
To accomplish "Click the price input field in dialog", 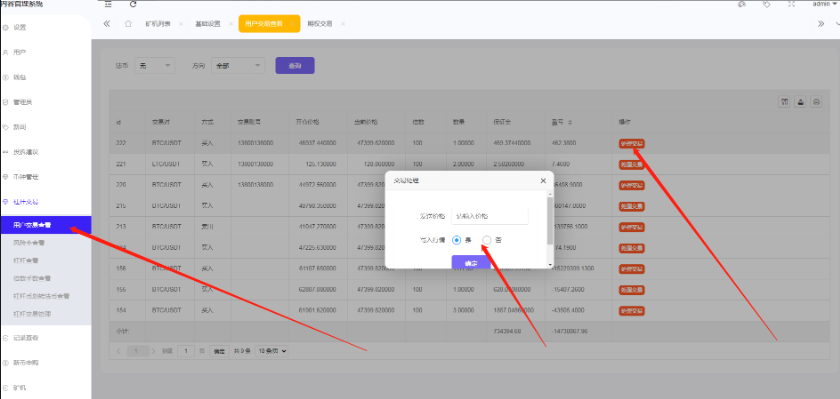I will 490,216.
